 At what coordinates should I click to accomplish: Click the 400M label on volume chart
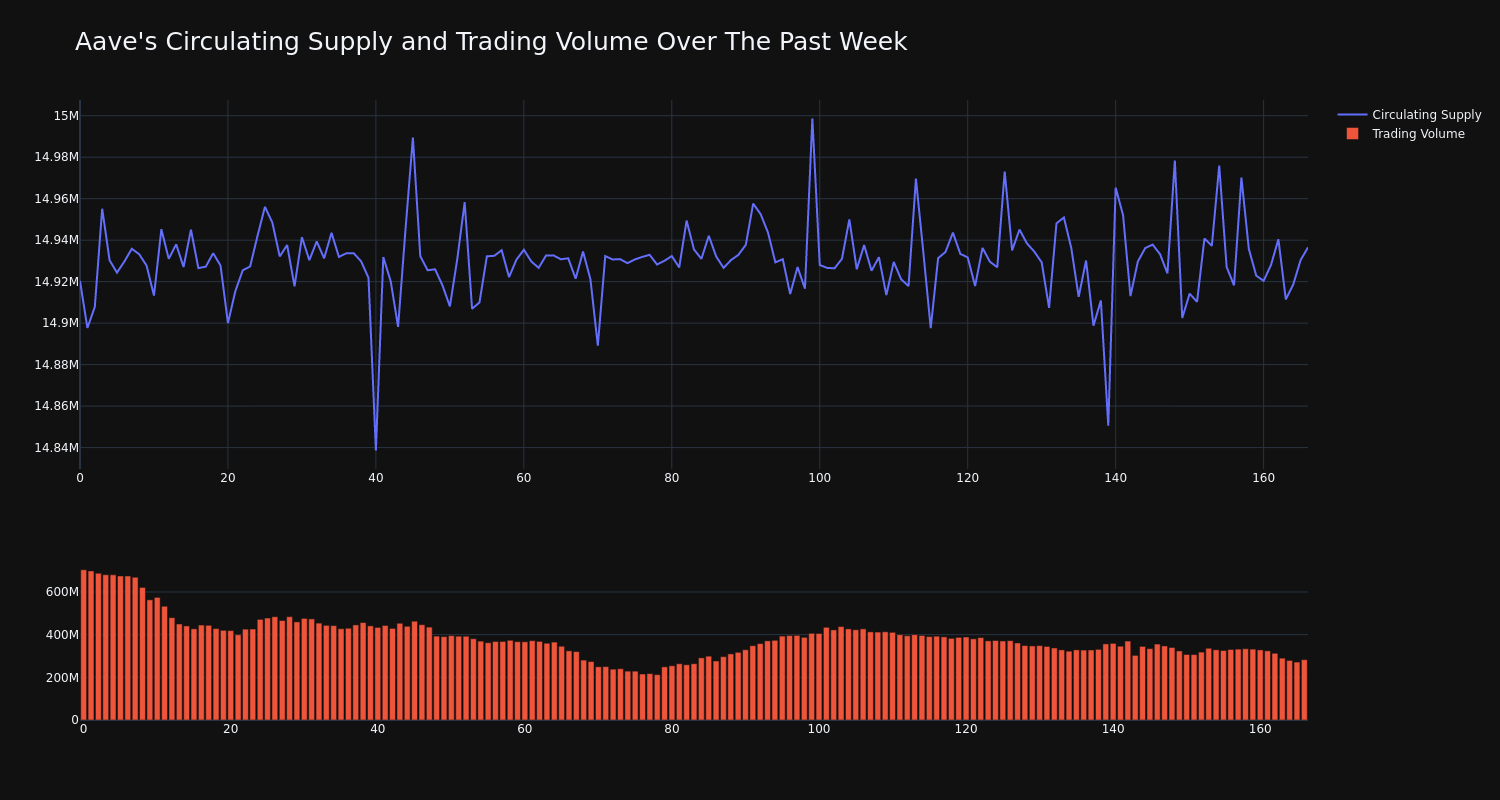(61, 635)
